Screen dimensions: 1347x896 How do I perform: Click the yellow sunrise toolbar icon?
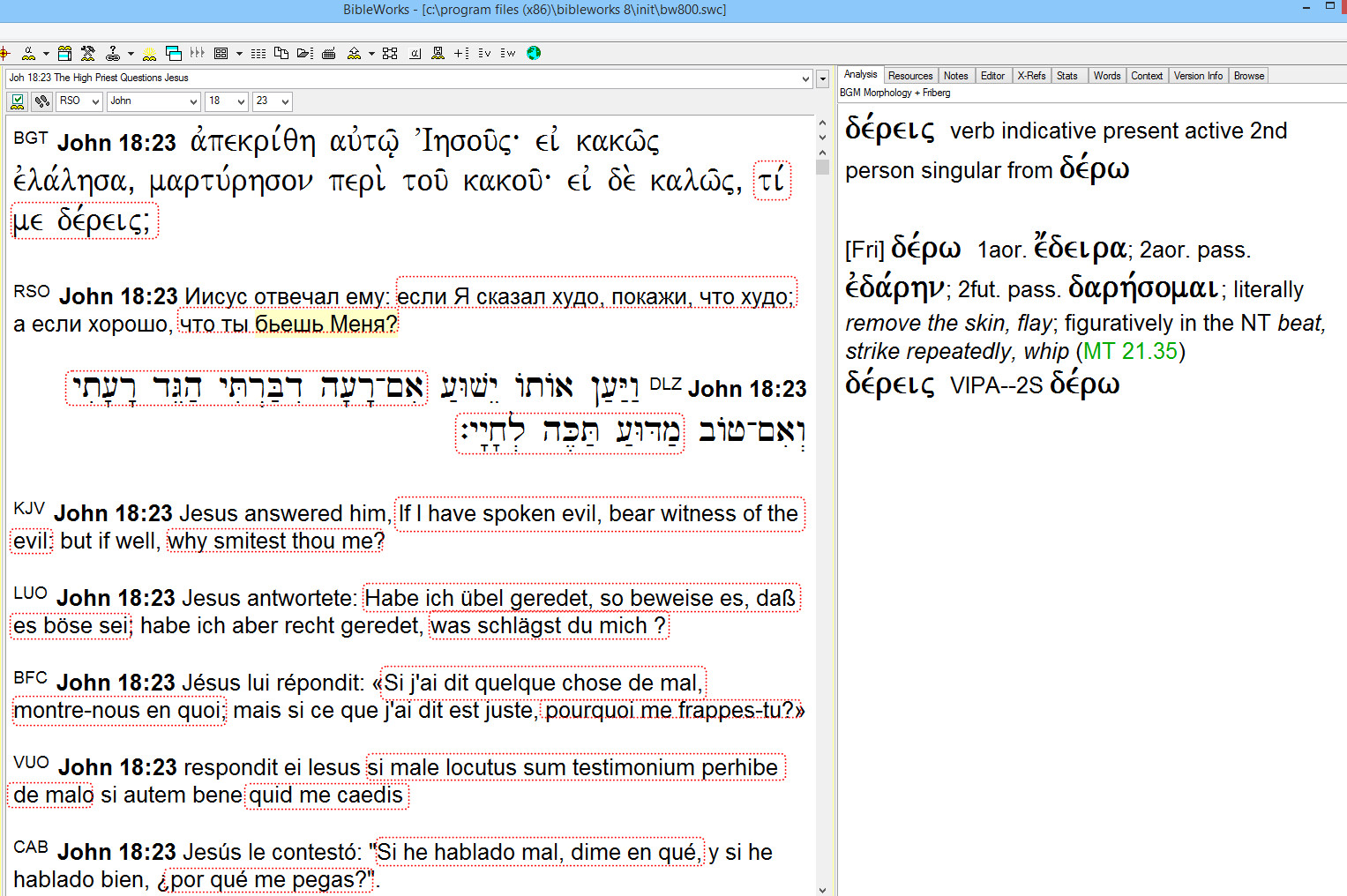pyautogui.click(x=149, y=53)
